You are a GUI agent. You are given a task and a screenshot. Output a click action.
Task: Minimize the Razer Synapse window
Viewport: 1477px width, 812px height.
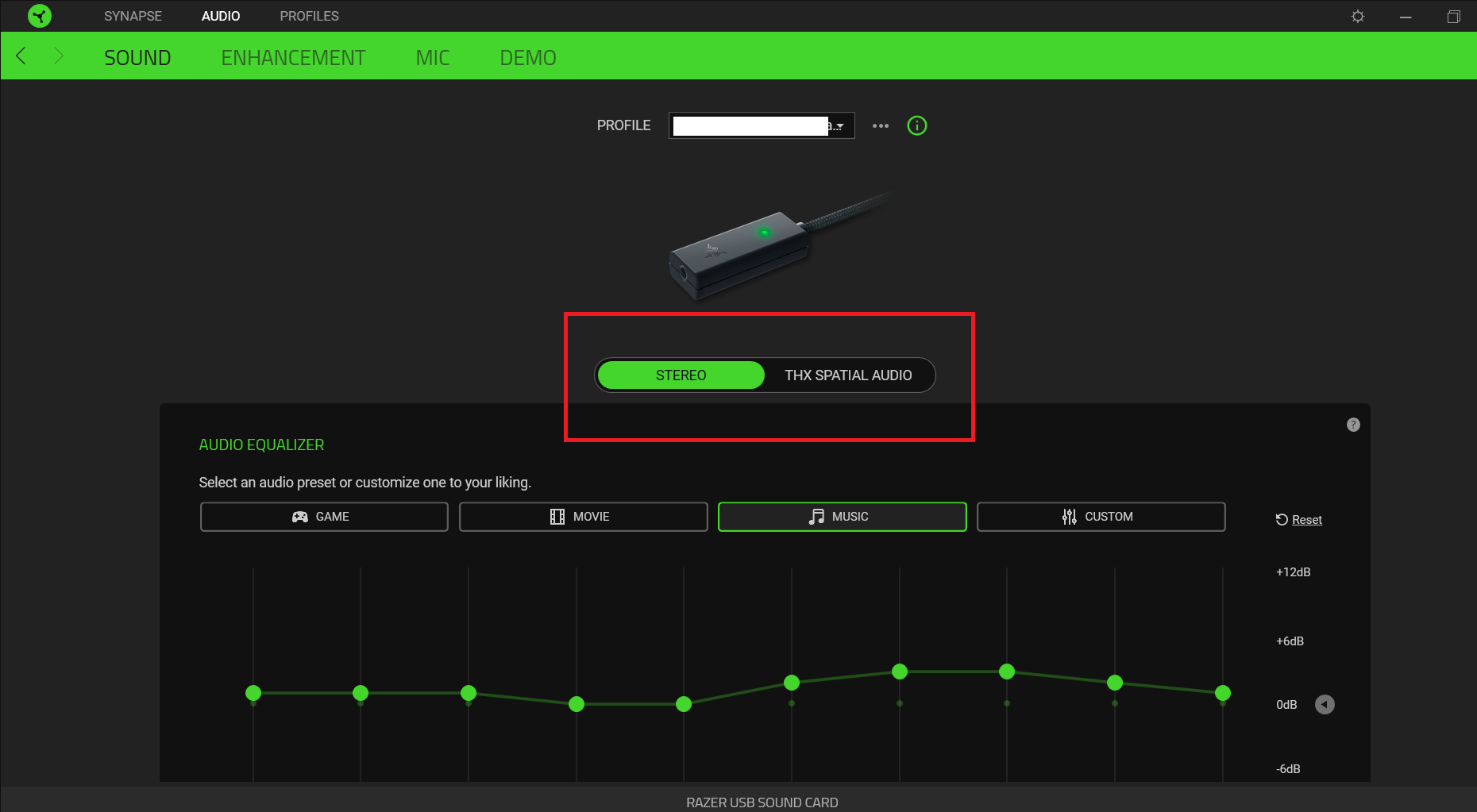[x=1406, y=17]
